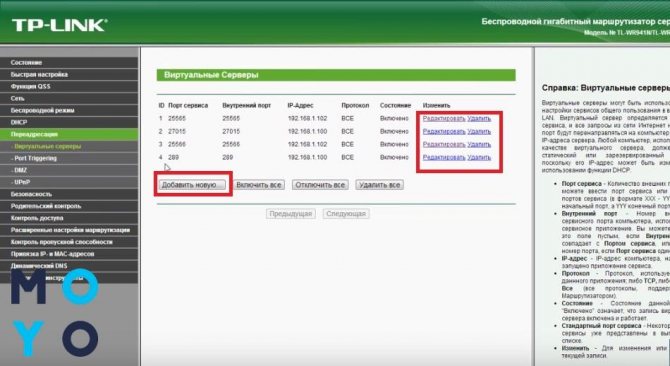Click the Добавить новую button
Screen dimensions: 670x366
coord(192,185)
